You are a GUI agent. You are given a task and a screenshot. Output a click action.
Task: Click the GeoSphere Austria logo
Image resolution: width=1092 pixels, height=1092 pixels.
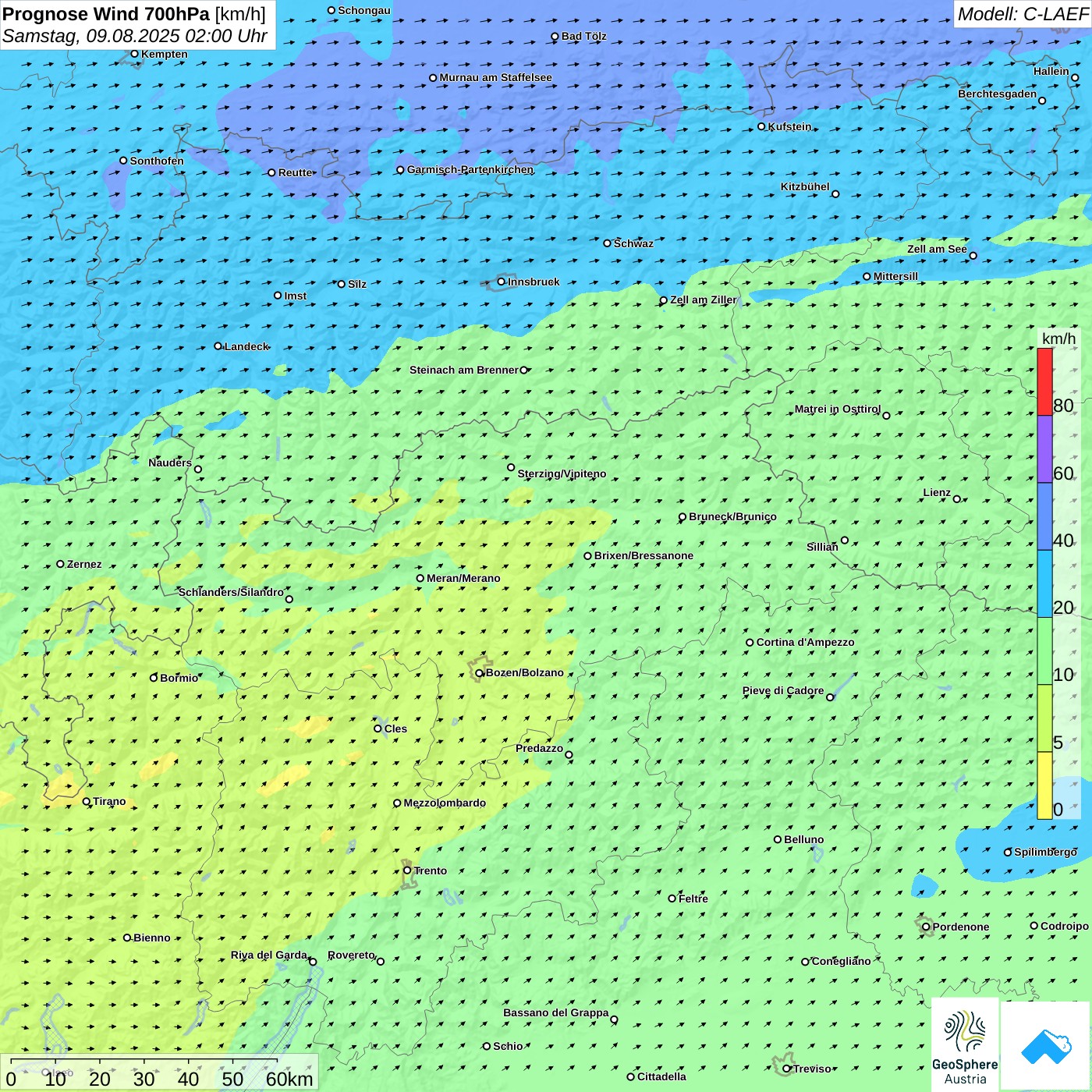(x=965, y=1044)
